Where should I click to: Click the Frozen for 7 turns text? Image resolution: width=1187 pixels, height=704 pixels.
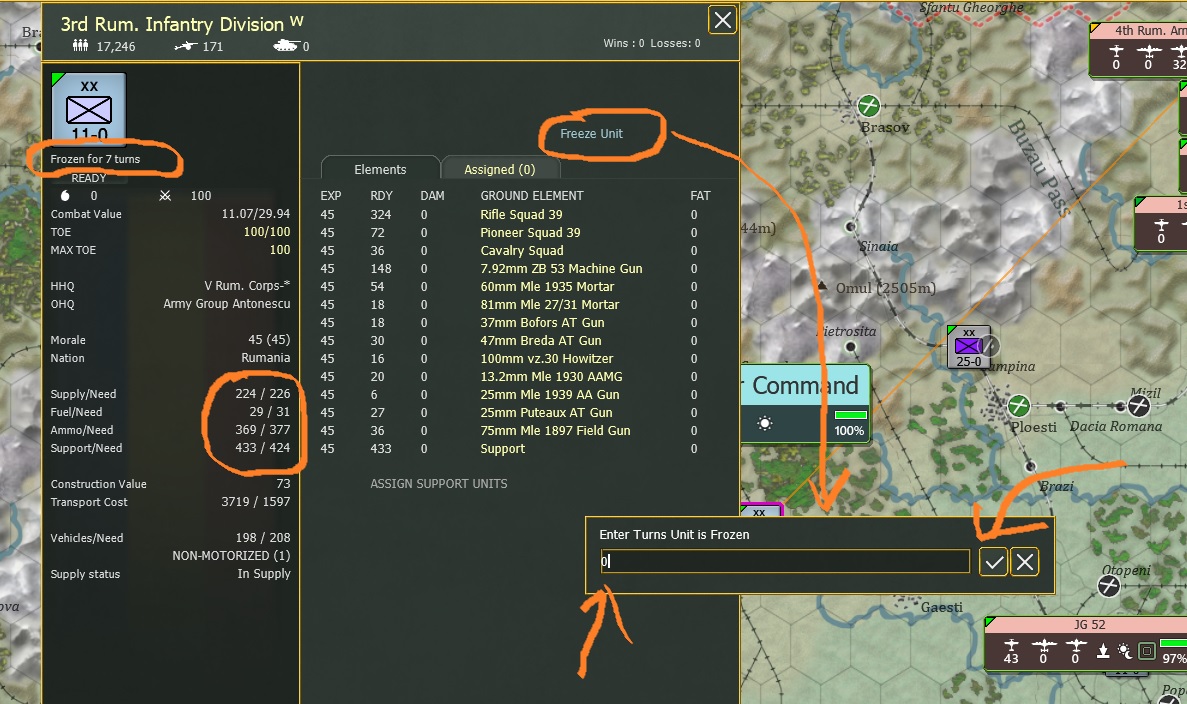(95, 159)
